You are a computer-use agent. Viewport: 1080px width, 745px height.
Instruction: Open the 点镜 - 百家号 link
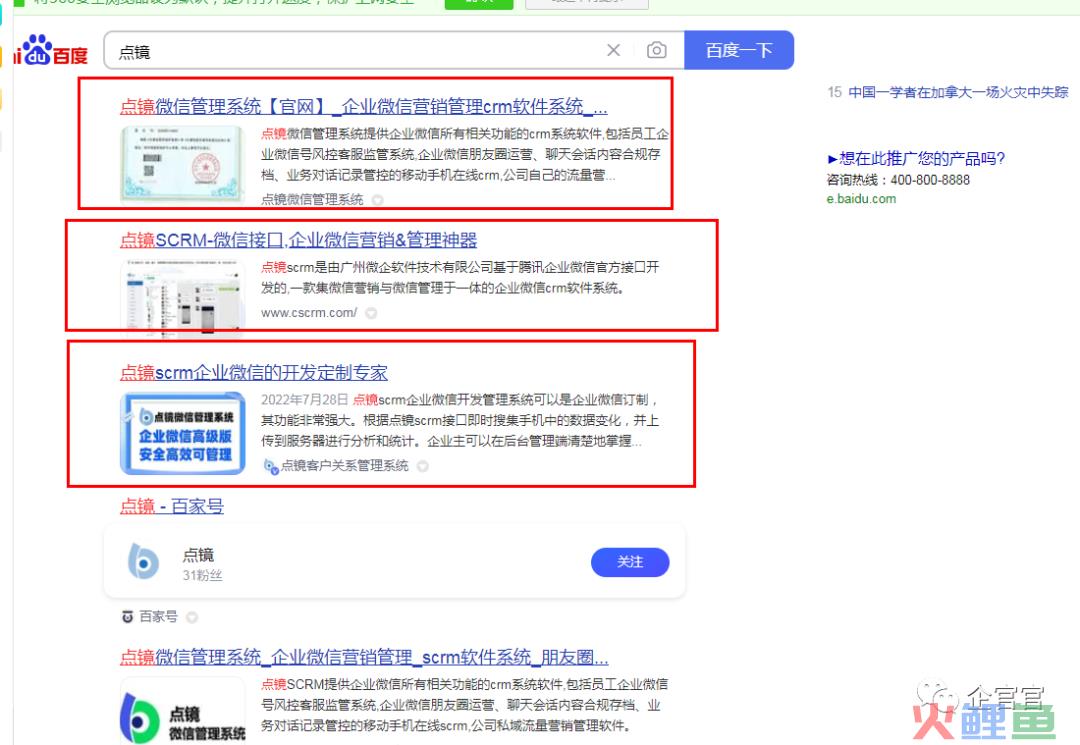[x=172, y=506]
